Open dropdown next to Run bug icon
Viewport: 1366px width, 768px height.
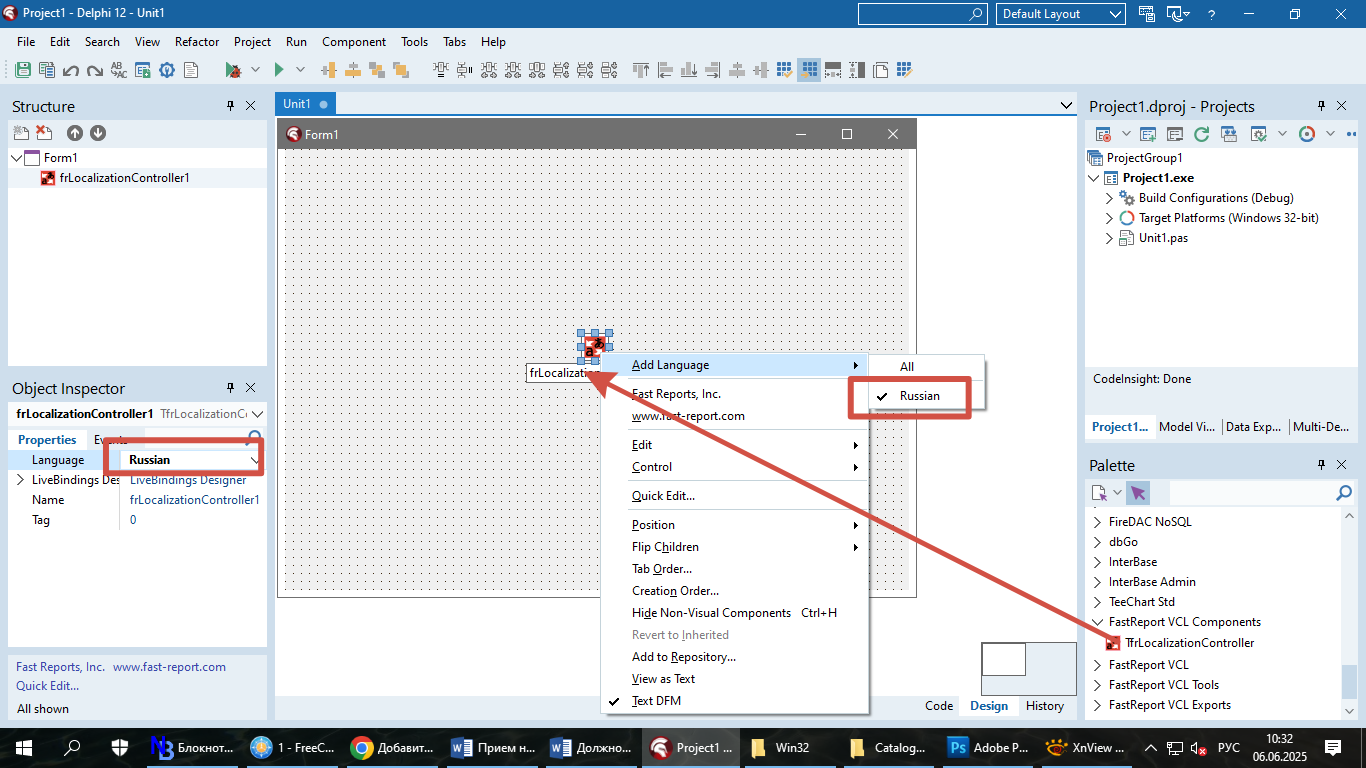(x=254, y=70)
